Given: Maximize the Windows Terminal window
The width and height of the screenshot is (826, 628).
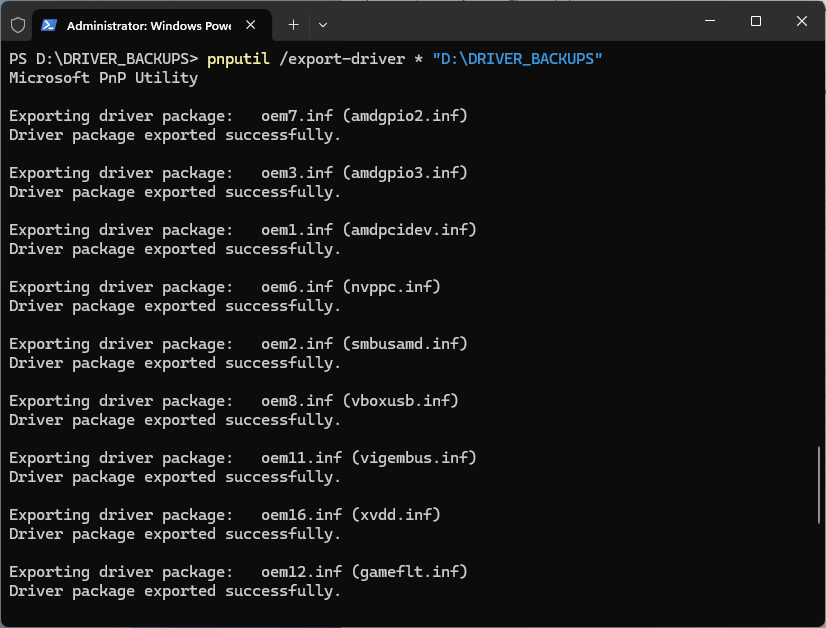Looking at the screenshot, I should click(x=755, y=20).
